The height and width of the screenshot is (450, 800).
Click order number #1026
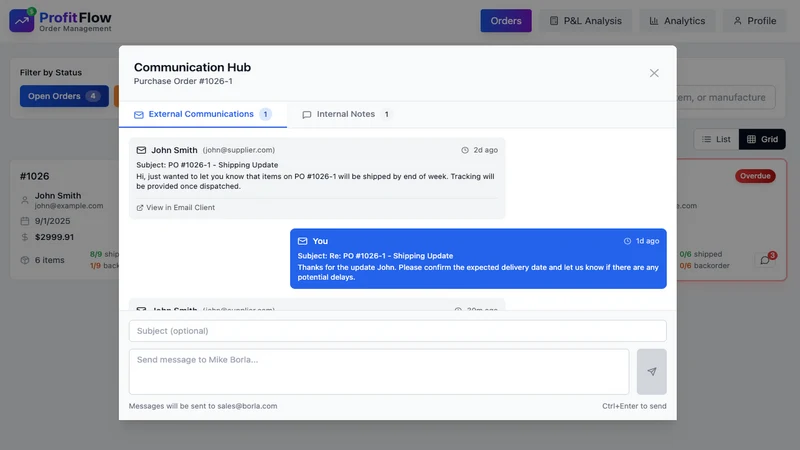pyautogui.click(x=35, y=177)
